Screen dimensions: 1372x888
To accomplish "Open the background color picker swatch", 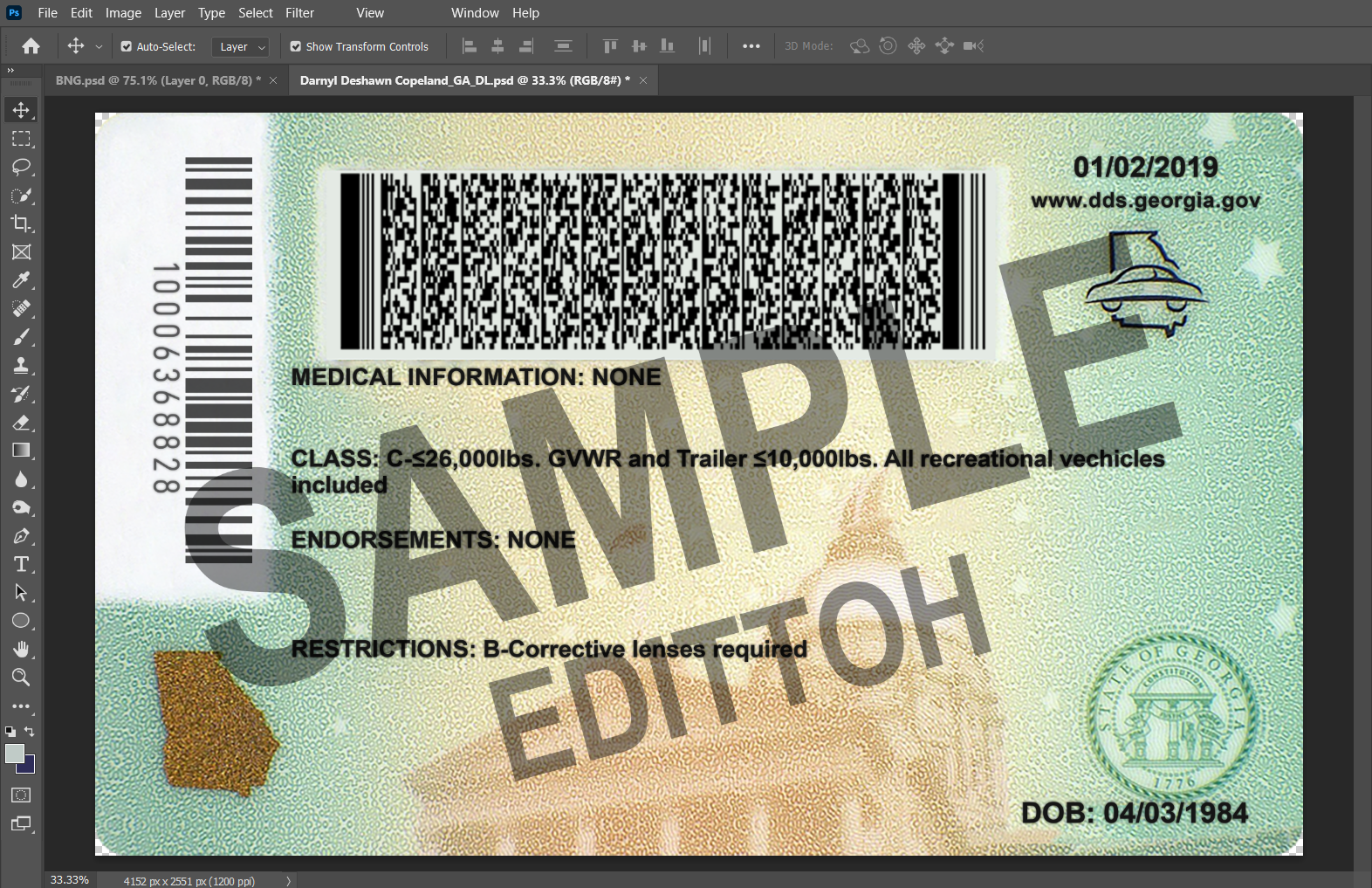I will 29,767.
